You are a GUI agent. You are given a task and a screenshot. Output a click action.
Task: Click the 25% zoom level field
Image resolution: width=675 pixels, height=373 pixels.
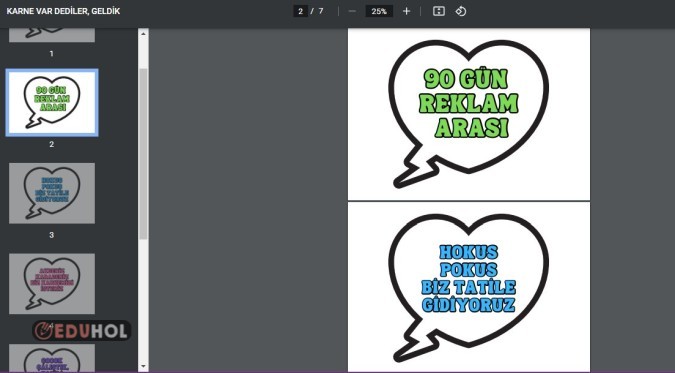(x=379, y=11)
